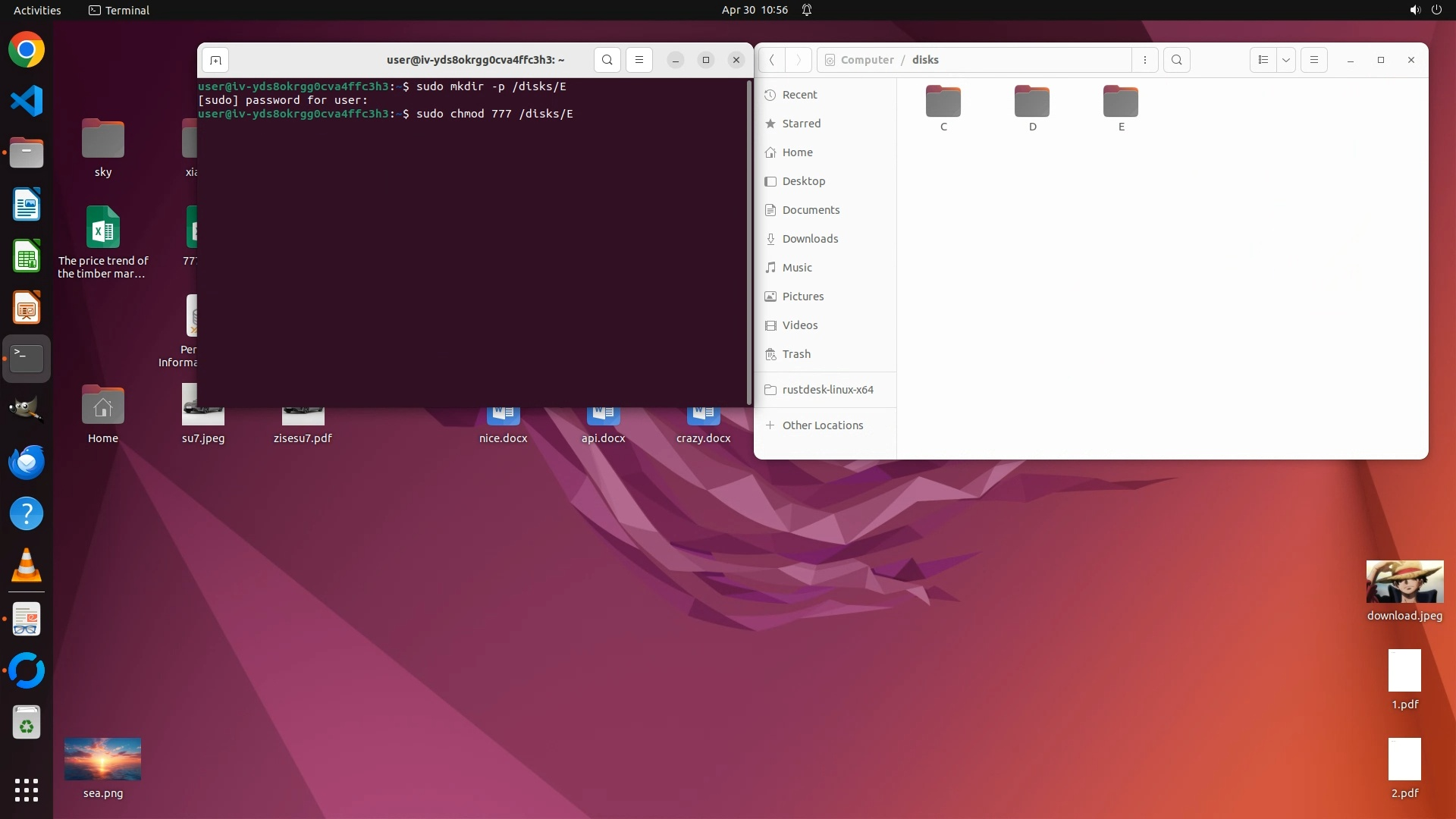The image size is (1456, 819).
Task: Open the Show Applications grid
Action: (27, 790)
